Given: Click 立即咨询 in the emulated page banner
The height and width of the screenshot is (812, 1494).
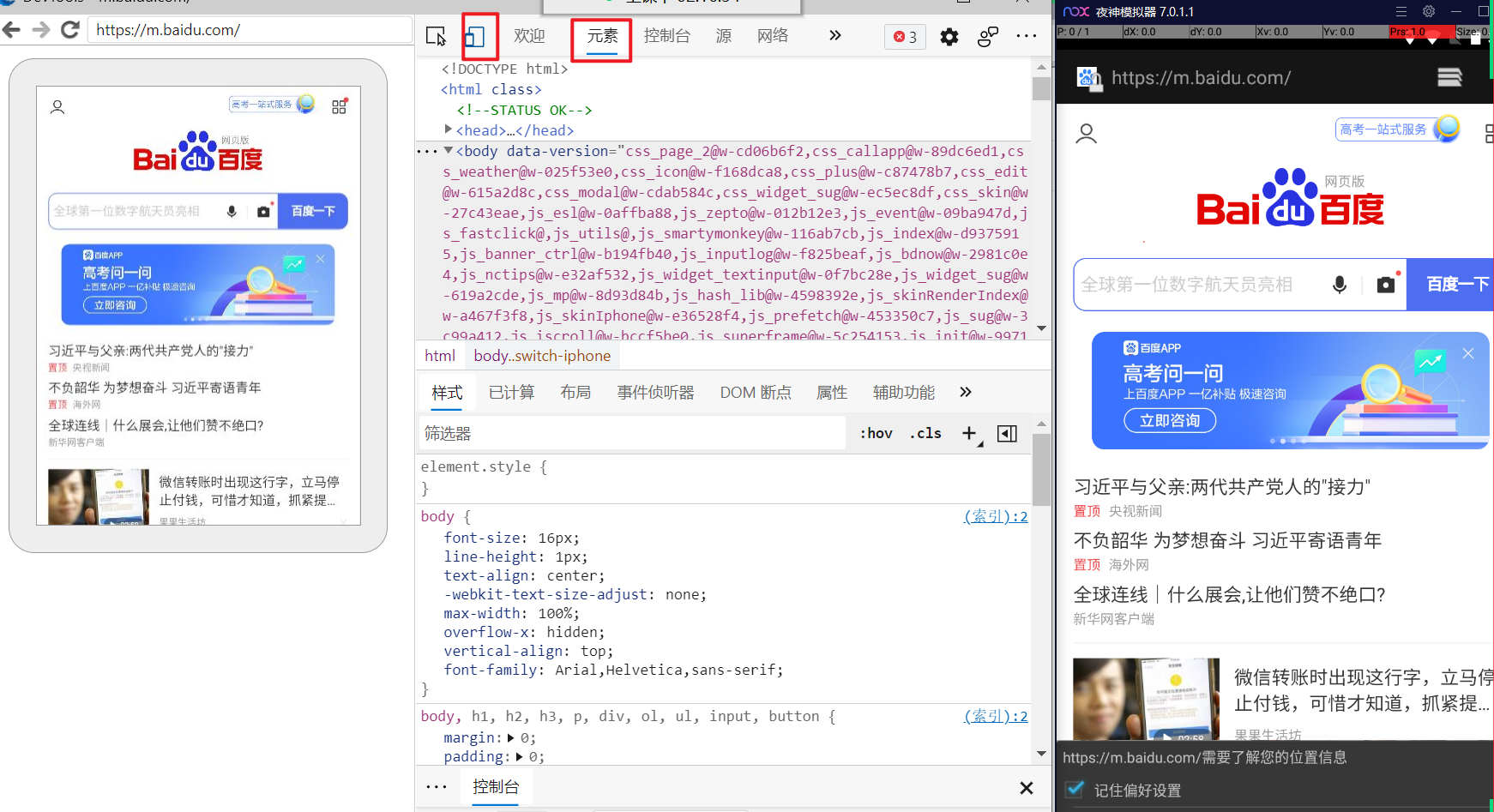Looking at the screenshot, I should click(x=115, y=305).
